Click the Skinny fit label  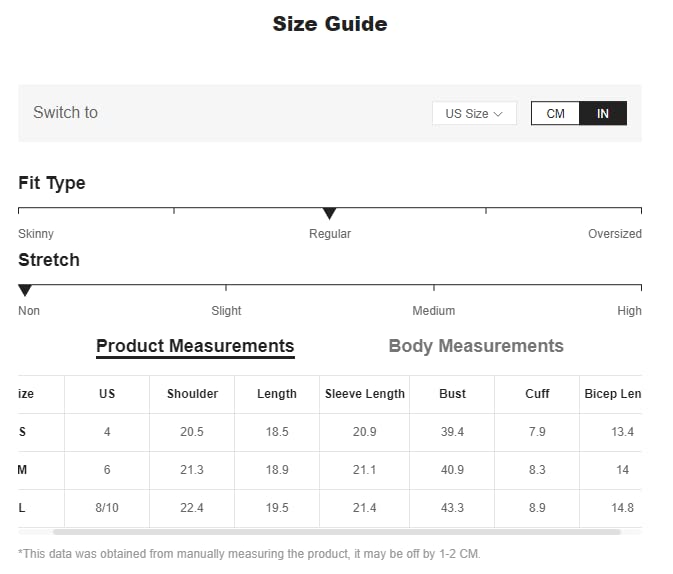(36, 234)
